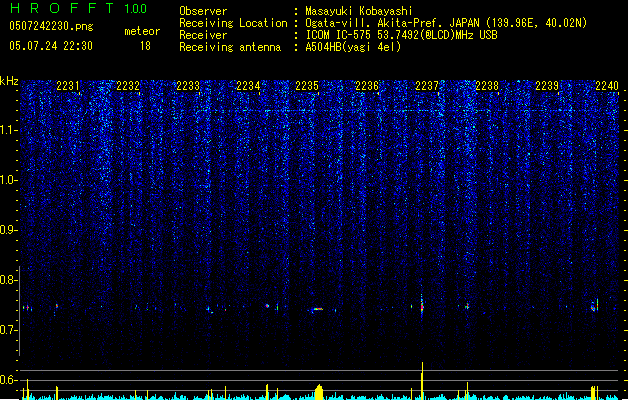
Task: Click the 2239 time marker
Action: point(547,86)
